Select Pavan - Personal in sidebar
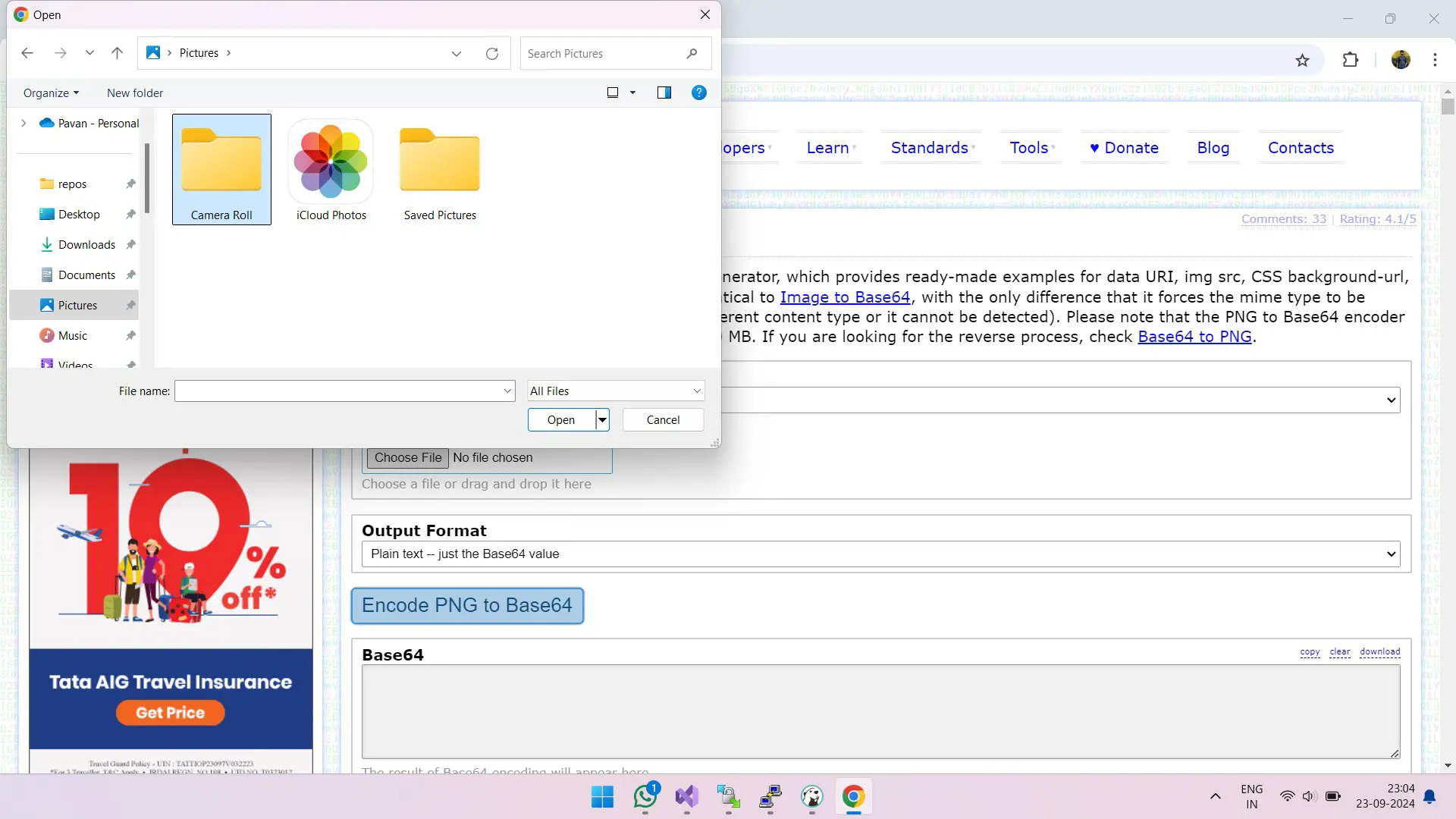 [89, 123]
